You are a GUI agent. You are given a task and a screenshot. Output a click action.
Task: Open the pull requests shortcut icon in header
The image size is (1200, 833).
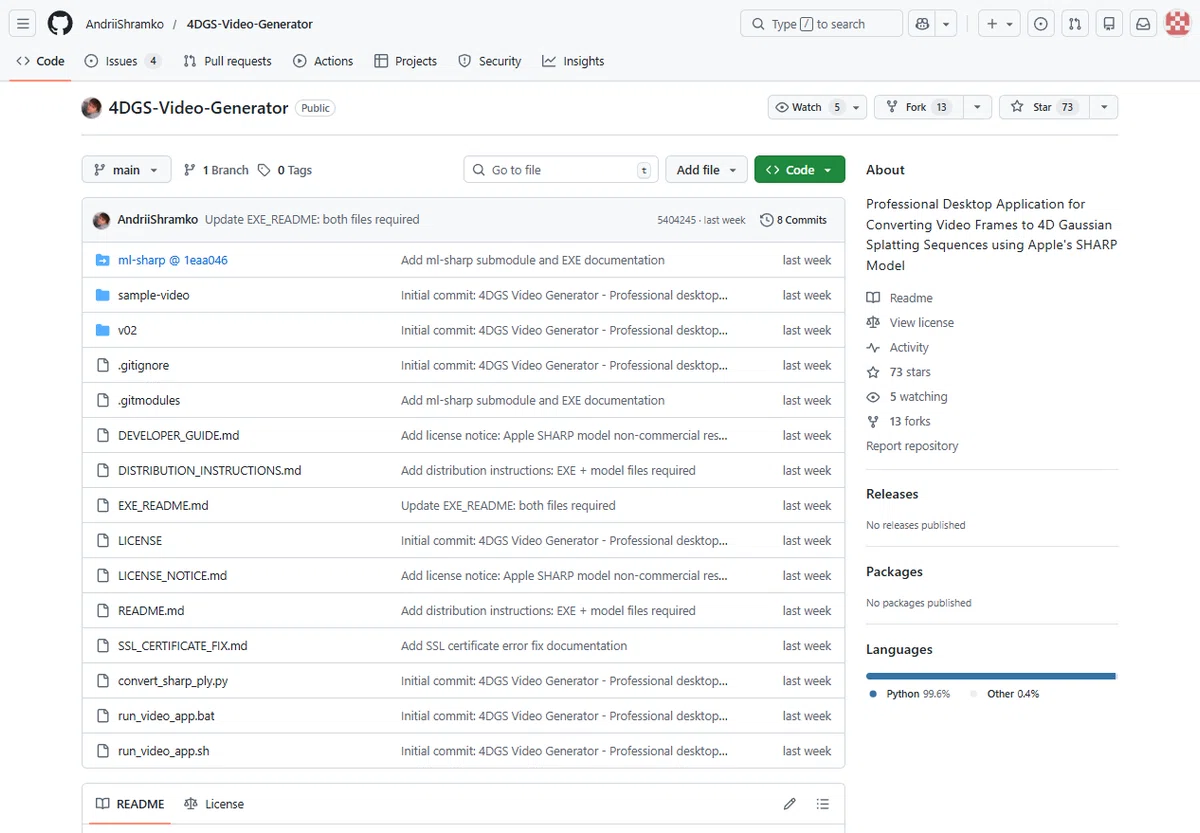coord(1074,24)
